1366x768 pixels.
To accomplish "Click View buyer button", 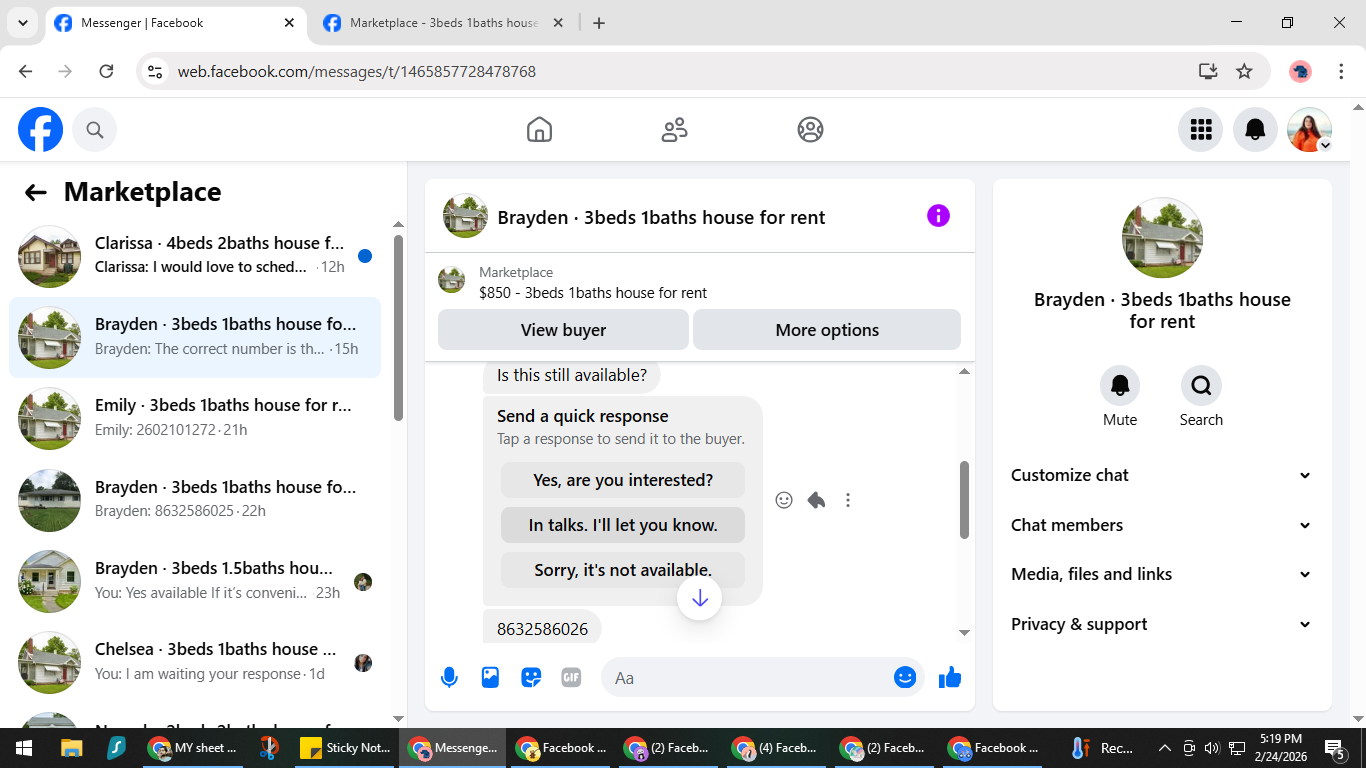I will 563,330.
